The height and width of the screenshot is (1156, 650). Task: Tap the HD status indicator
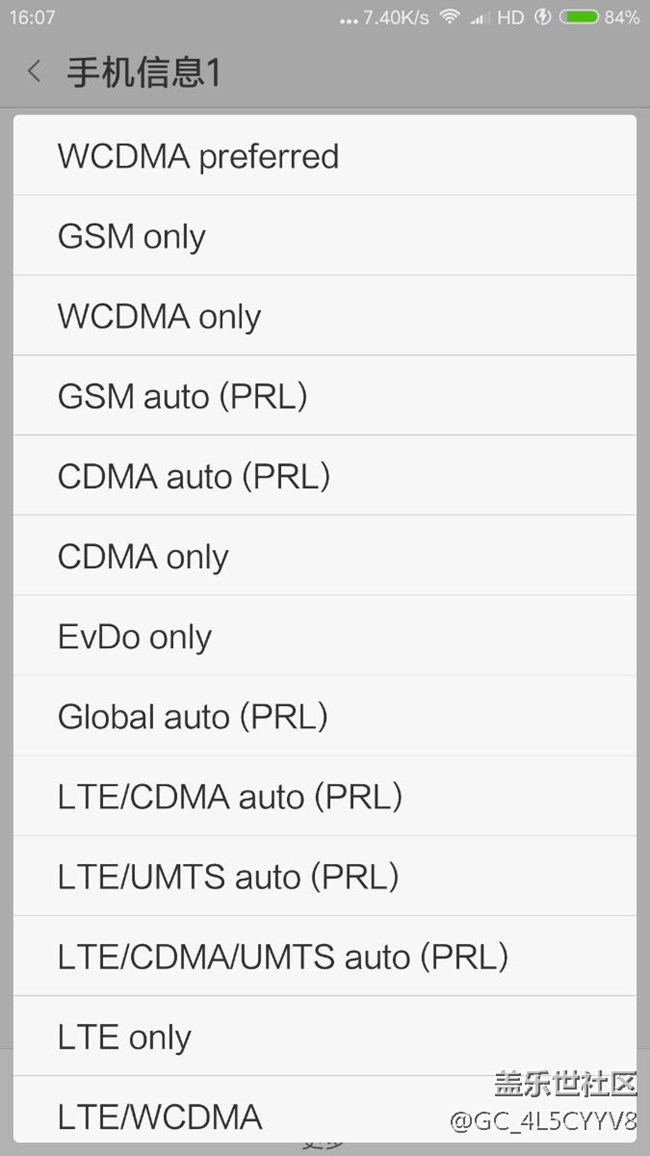click(x=510, y=17)
